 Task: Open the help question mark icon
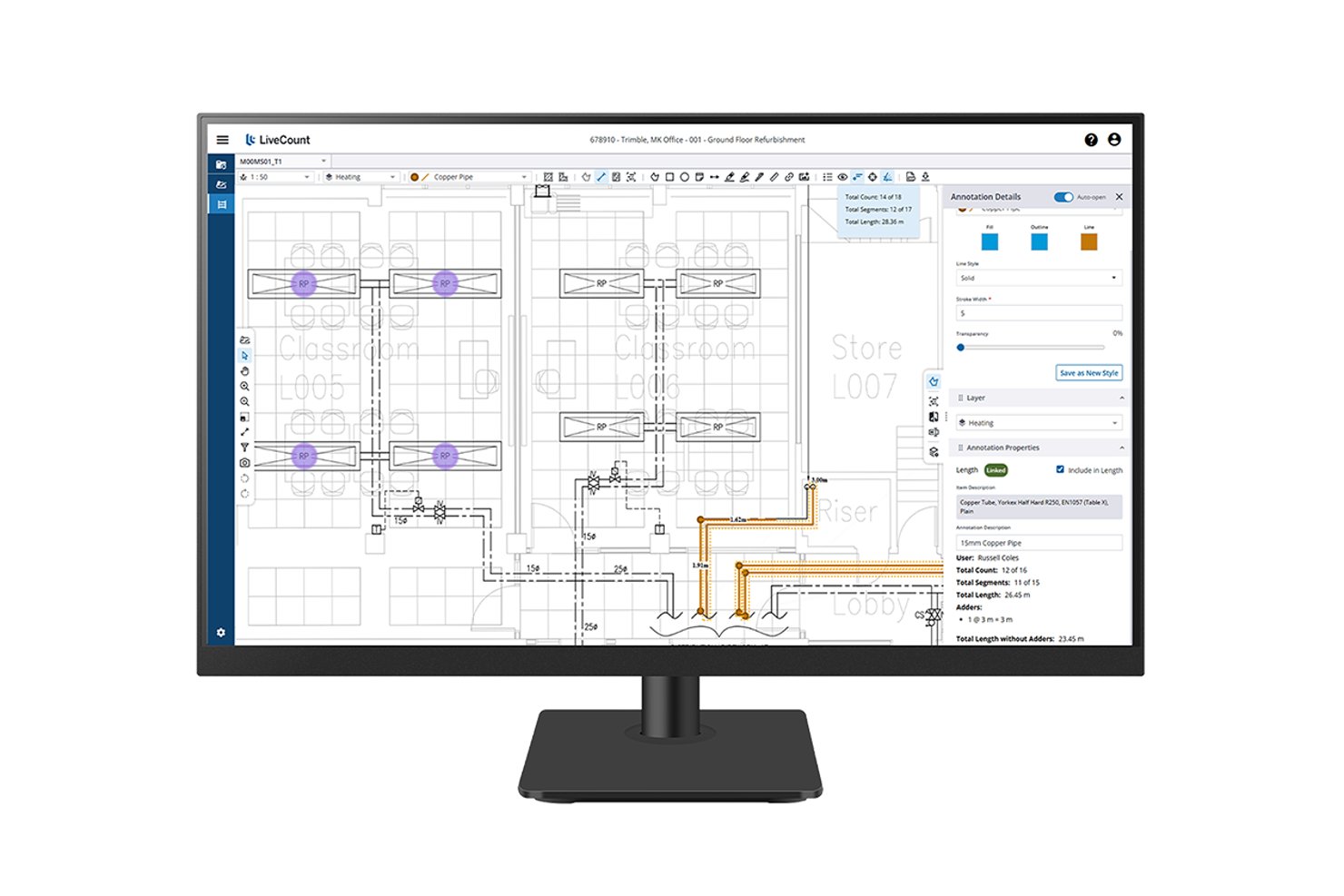point(1091,140)
